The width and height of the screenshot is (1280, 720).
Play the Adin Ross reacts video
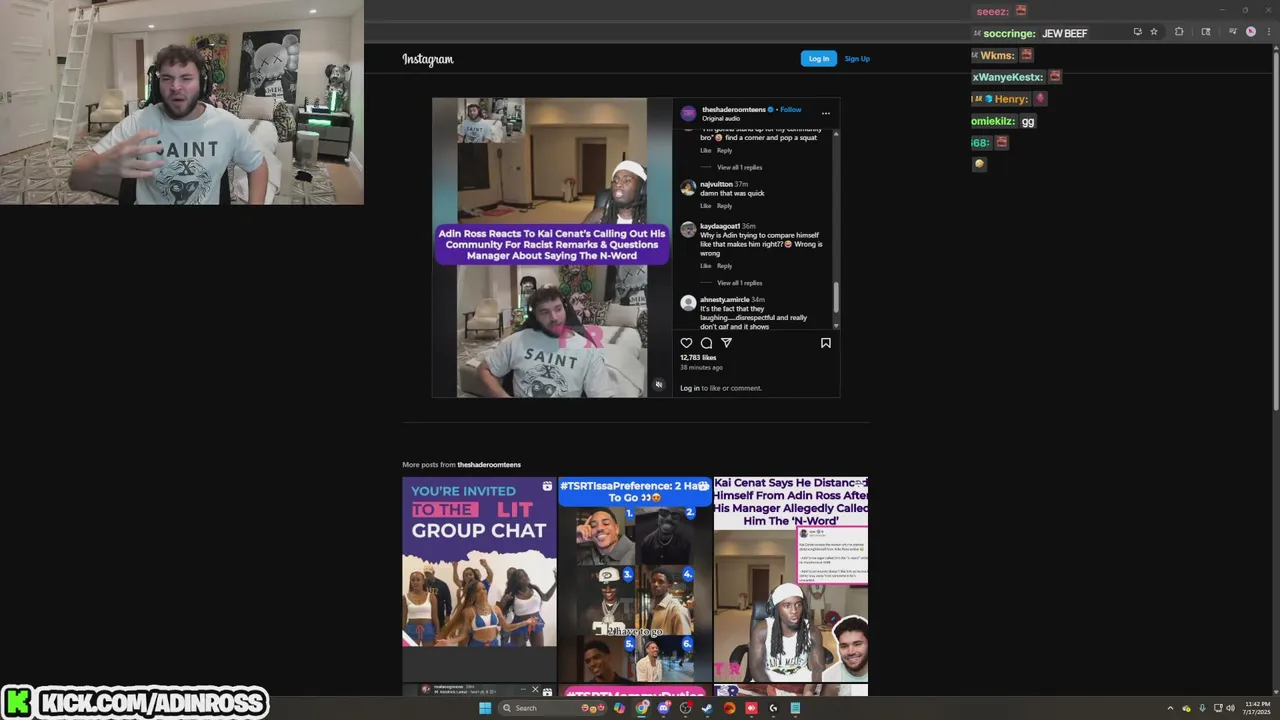[x=553, y=247]
